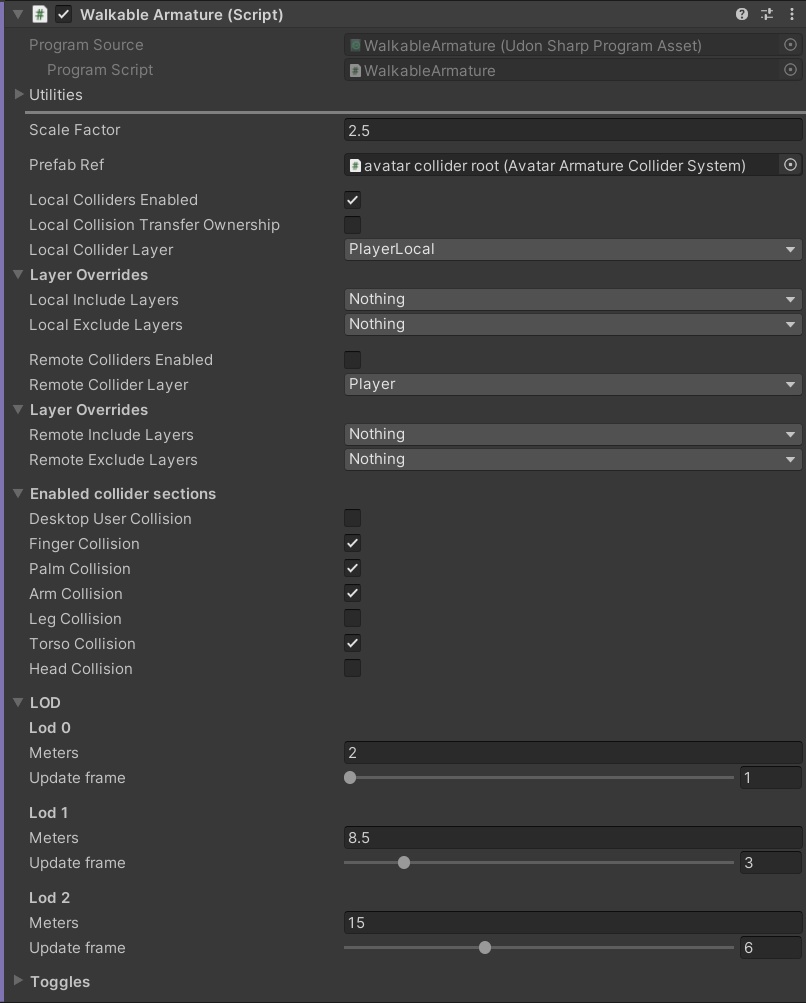This screenshot has width=806, height=1003.
Task: Expand the Utilities foldout
Action: 18,95
